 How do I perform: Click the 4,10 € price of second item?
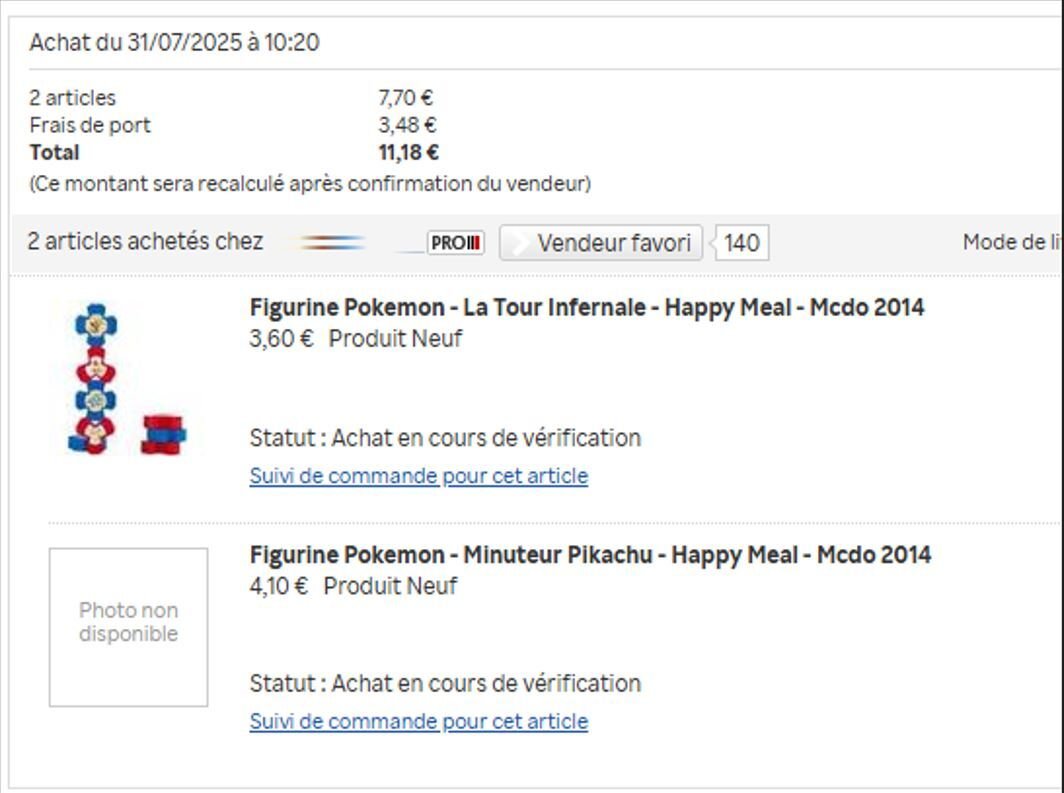click(279, 585)
